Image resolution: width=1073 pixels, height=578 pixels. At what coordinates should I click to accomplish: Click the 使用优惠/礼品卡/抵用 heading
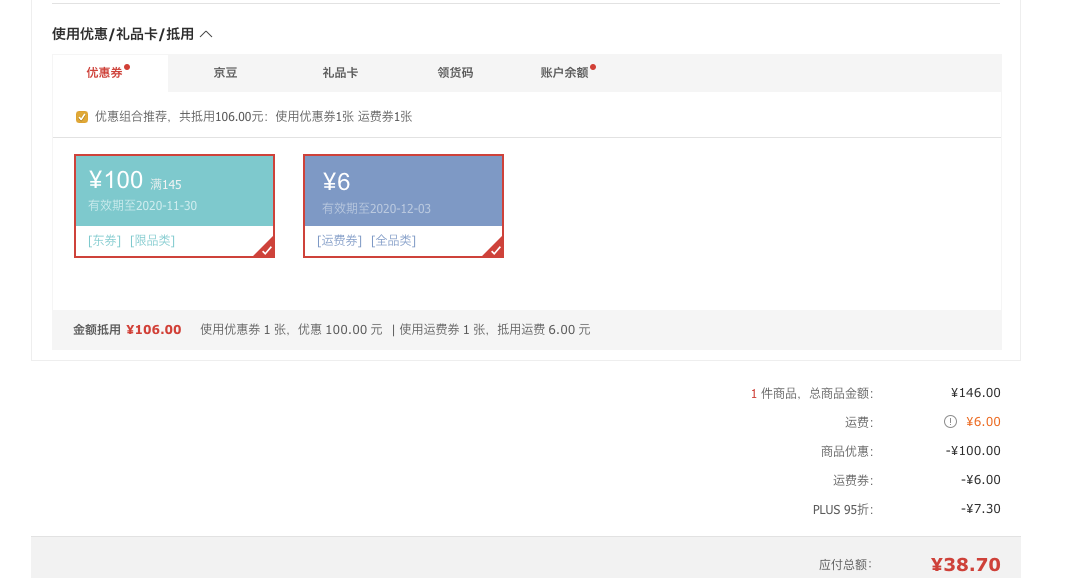[x=123, y=34]
